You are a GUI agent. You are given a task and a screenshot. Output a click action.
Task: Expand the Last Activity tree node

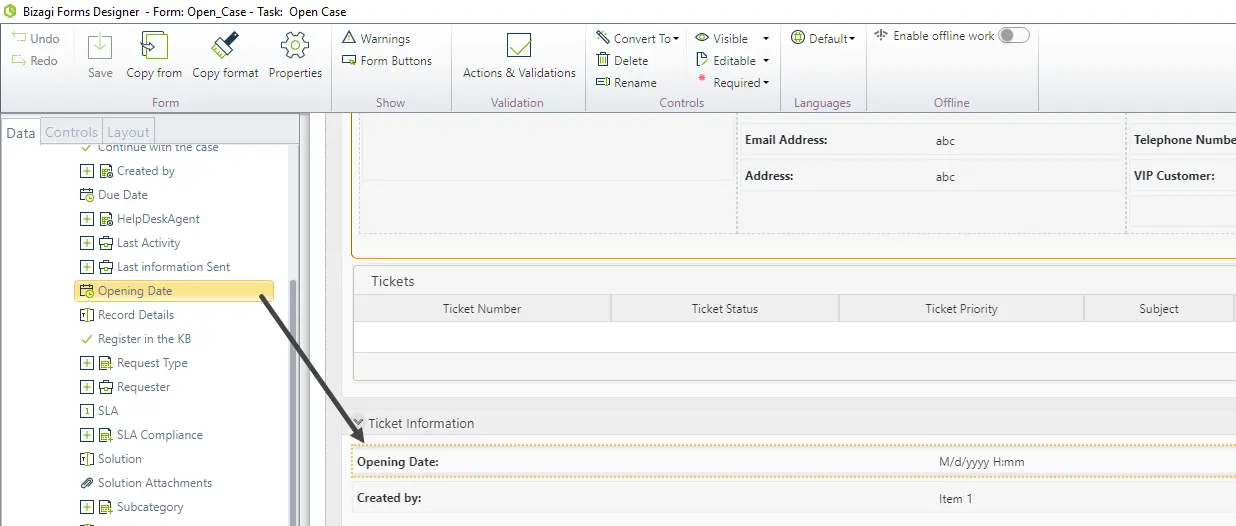tap(87, 243)
